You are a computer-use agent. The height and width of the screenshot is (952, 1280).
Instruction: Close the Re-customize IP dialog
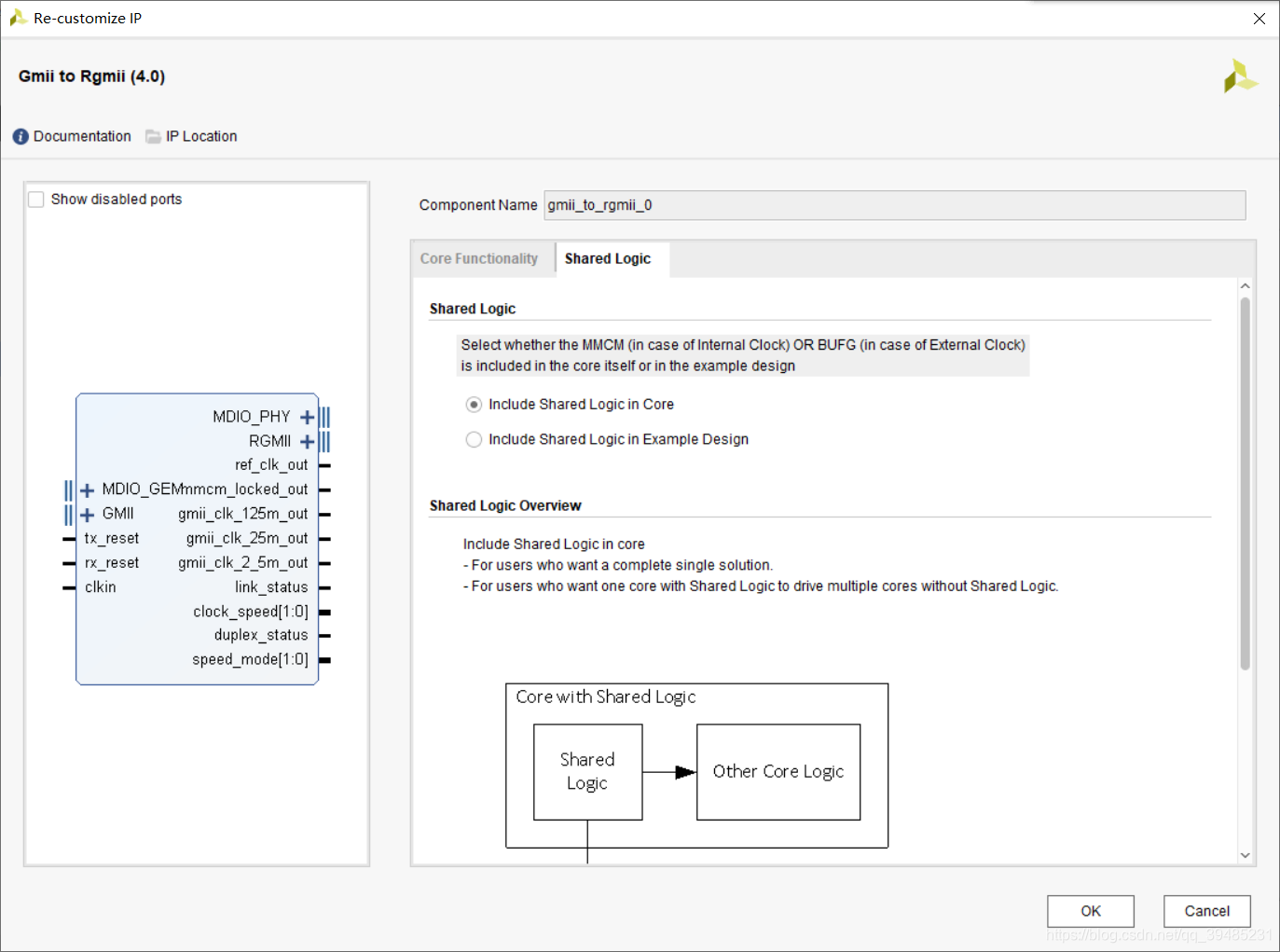point(1259,19)
